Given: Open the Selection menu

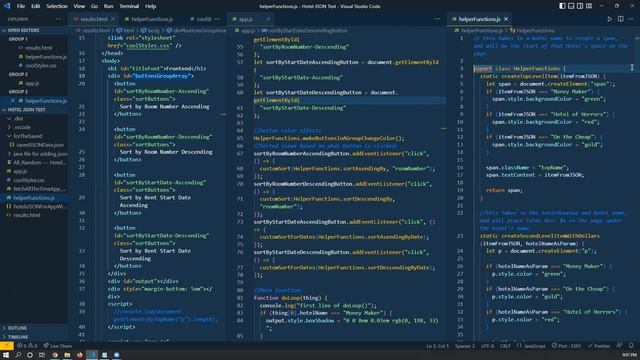Looking at the screenshot, I should tap(57, 6).
